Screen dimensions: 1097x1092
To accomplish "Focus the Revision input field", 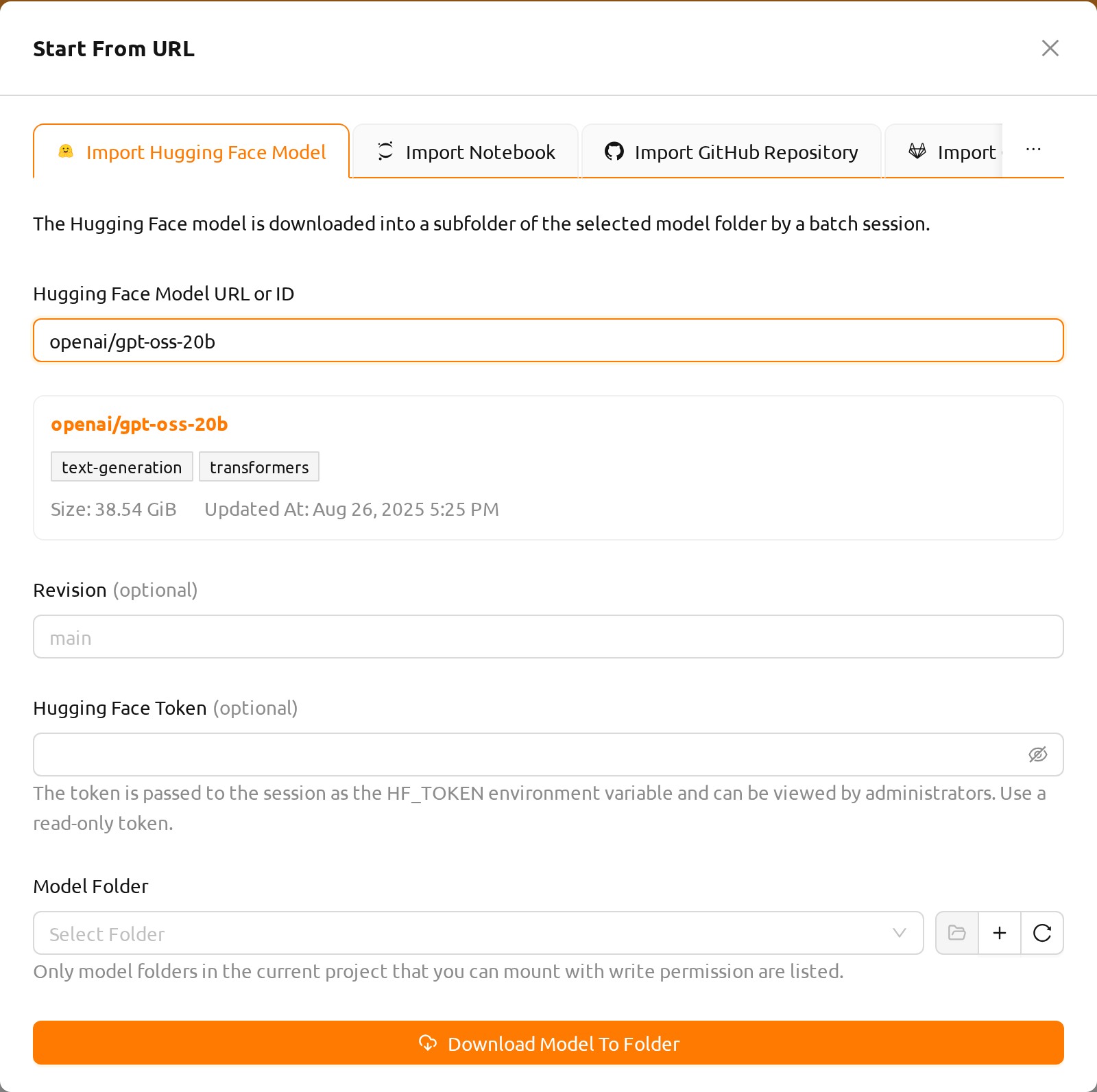I will pyautogui.click(x=548, y=637).
